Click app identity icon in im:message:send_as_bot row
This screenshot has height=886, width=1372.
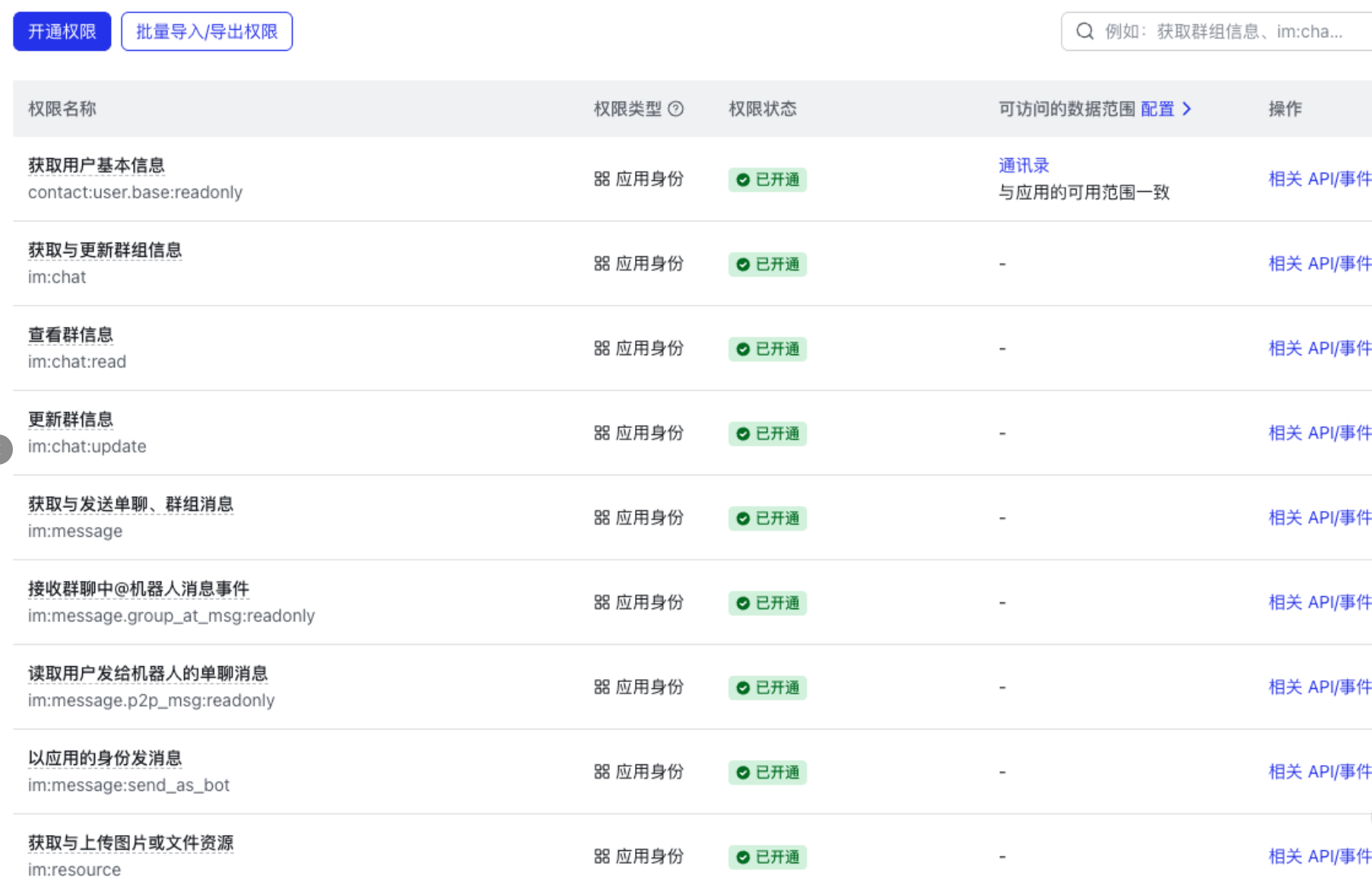pos(602,772)
